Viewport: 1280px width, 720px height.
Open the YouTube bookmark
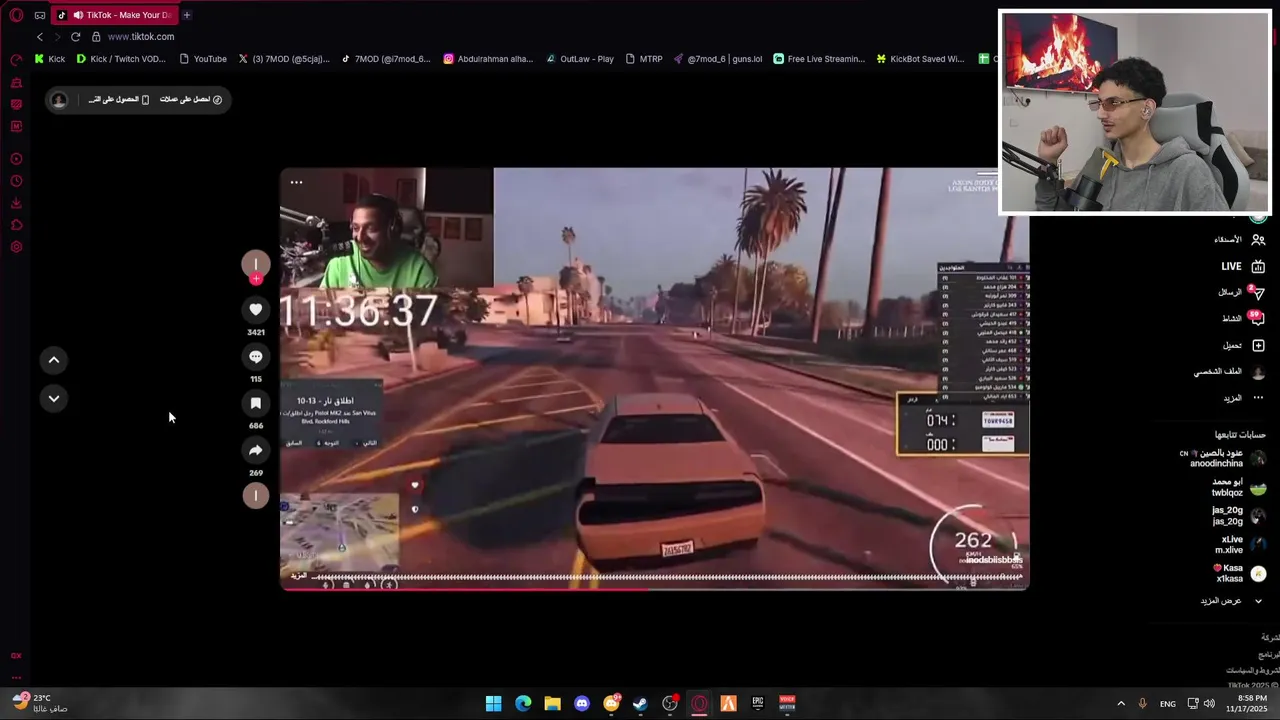[203, 59]
